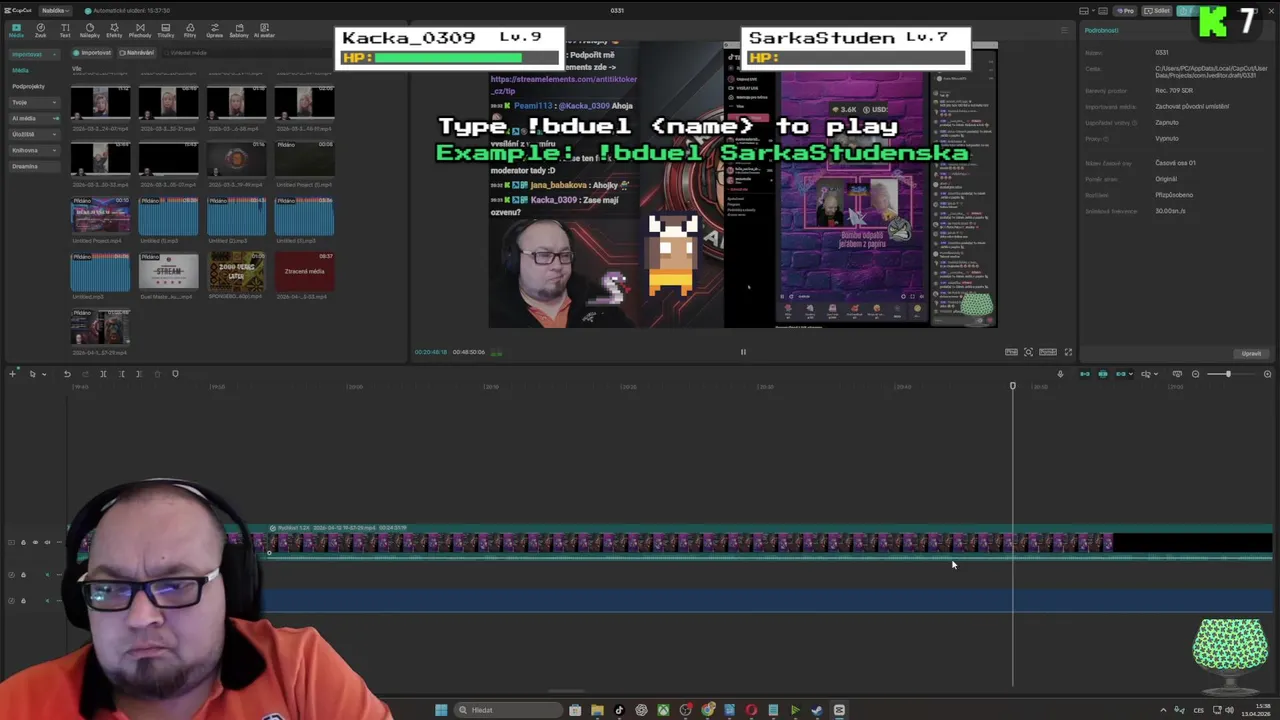This screenshot has width=1280, height=720.
Task: Open the Úprava adjustment tab
Action: [214, 30]
